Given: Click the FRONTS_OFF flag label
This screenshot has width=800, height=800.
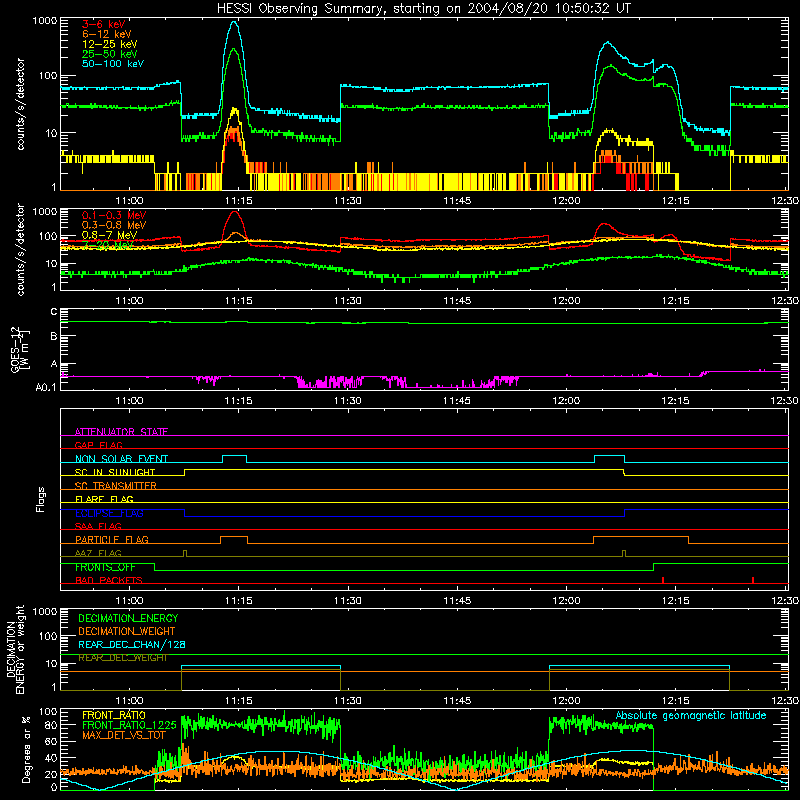Looking at the screenshot, I should (x=105, y=567).
